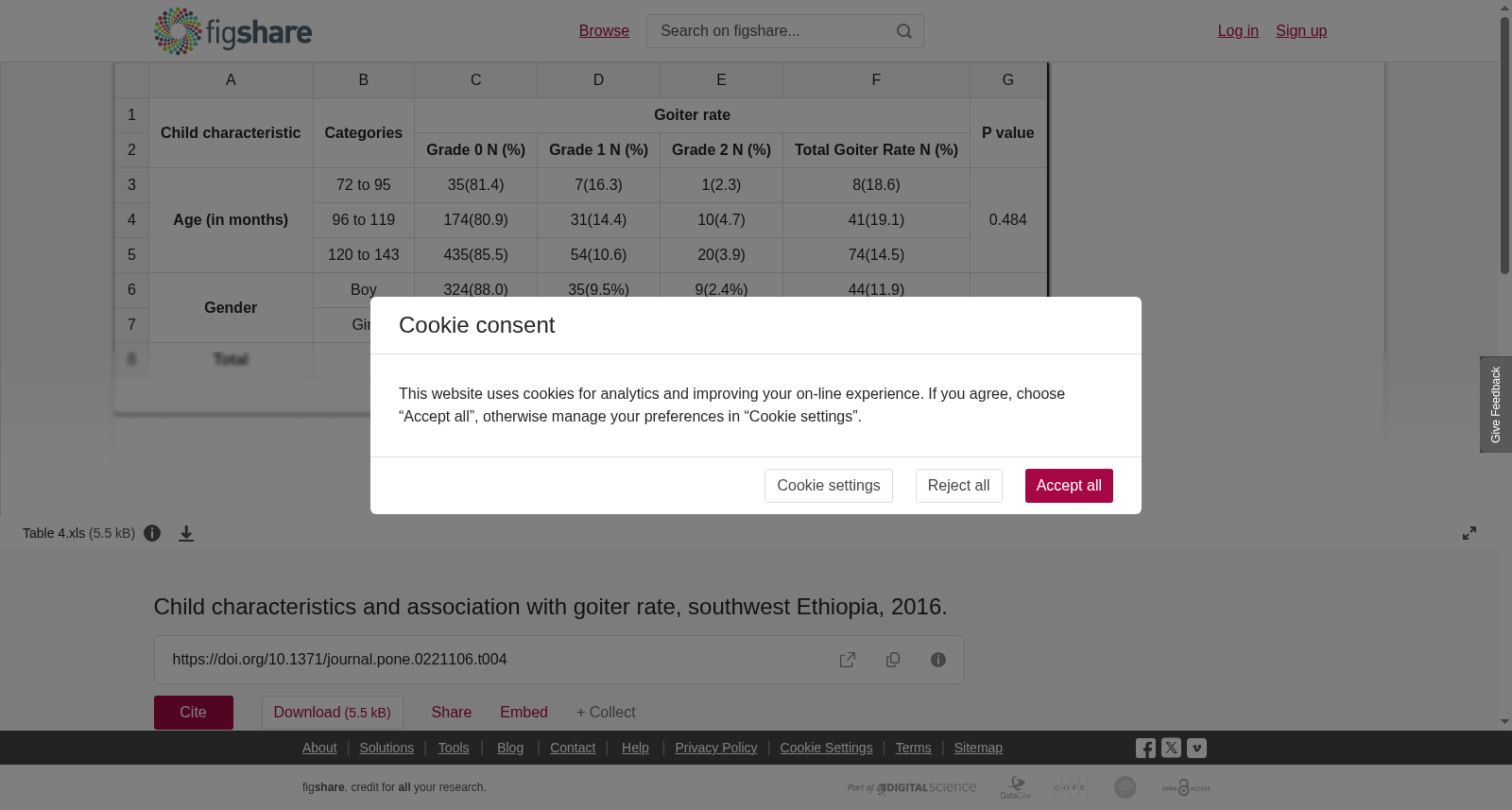The width and height of the screenshot is (1512, 810).
Task: Download Table 4.xls via arrow icon
Action: pyautogui.click(x=186, y=533)
